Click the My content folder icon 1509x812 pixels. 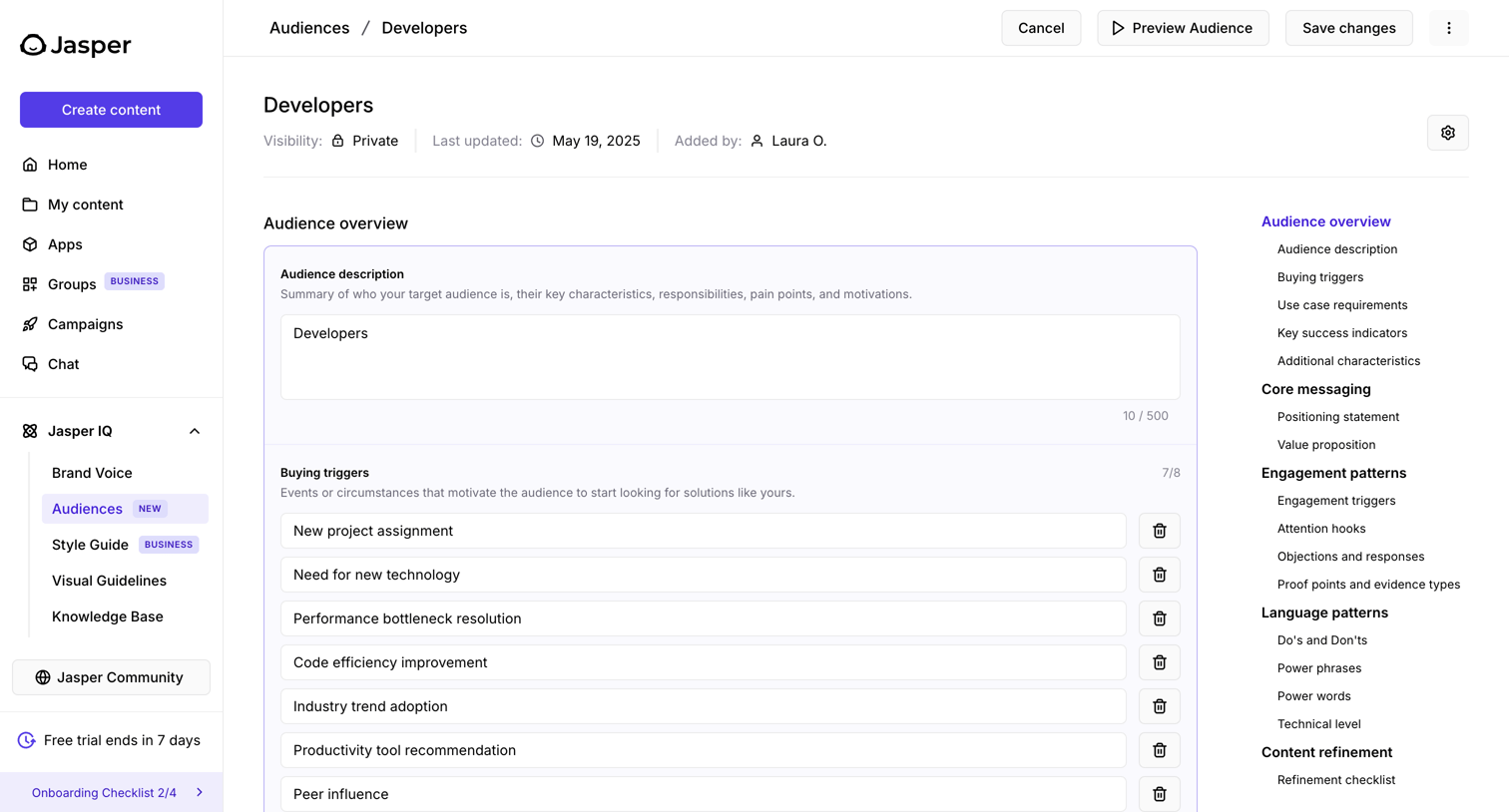[30, 204]
